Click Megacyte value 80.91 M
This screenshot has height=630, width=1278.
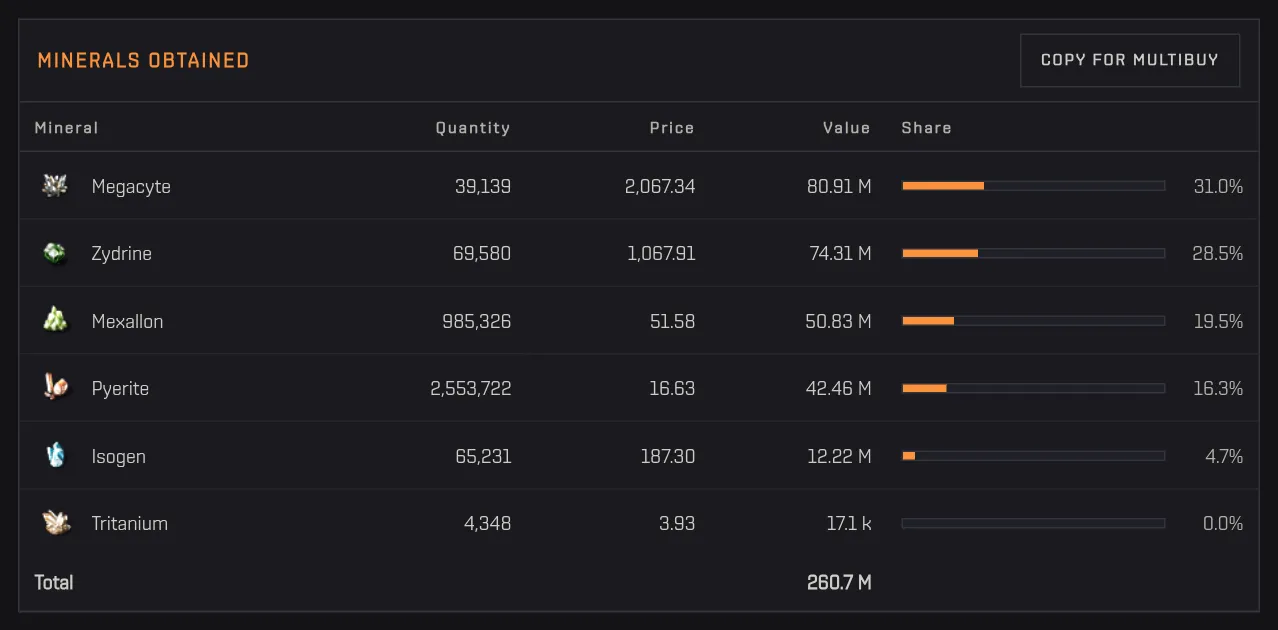click(x=839, y=186)
